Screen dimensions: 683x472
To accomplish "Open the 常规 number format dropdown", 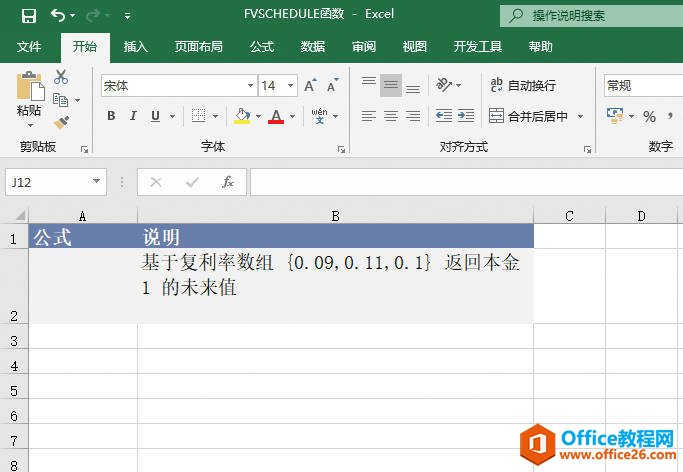I will click(643, 85).
